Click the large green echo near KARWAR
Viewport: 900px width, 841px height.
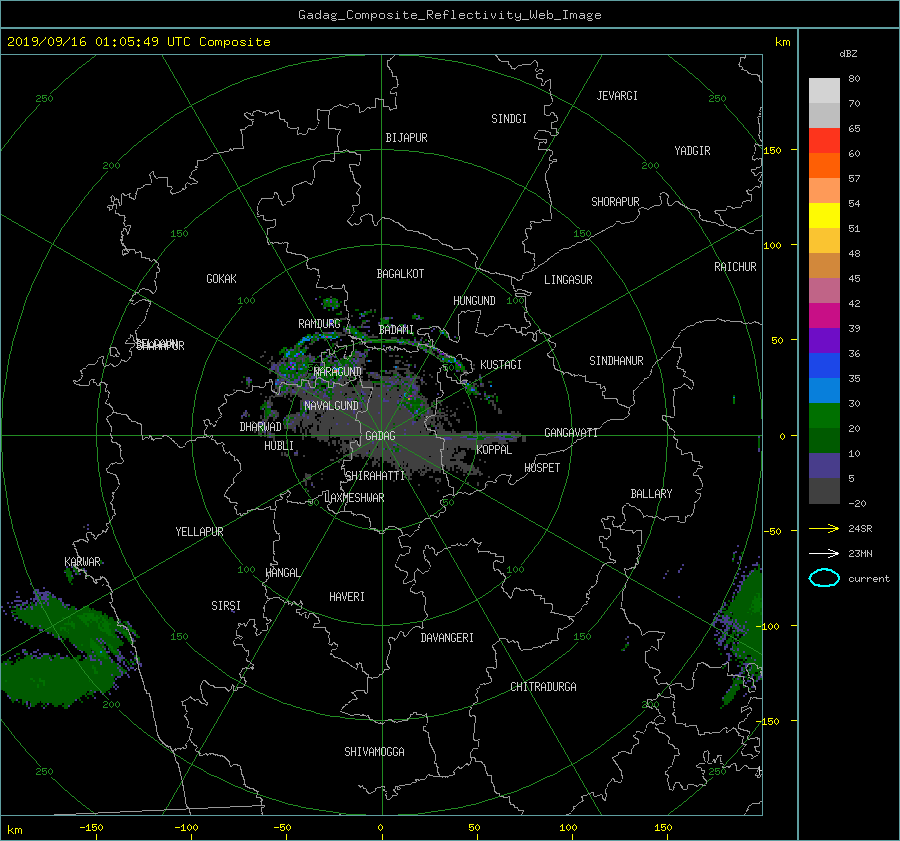[x=69, y=649]
